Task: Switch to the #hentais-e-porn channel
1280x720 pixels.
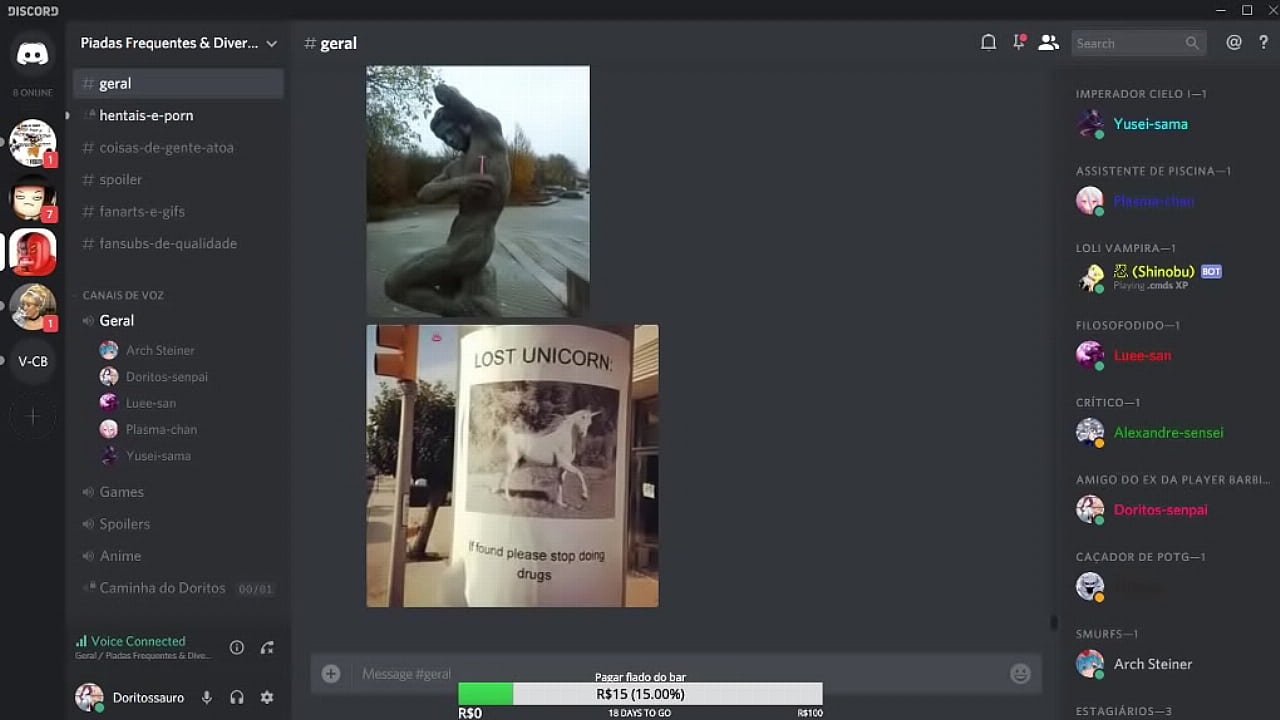Action: 147,115
